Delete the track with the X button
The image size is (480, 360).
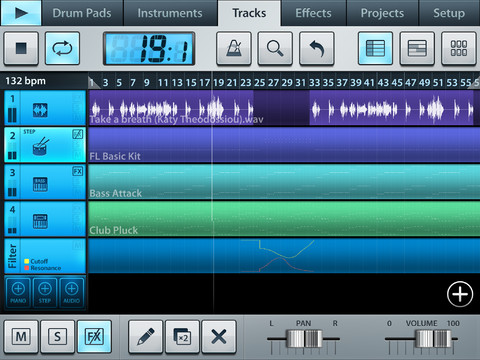point(219,337)
